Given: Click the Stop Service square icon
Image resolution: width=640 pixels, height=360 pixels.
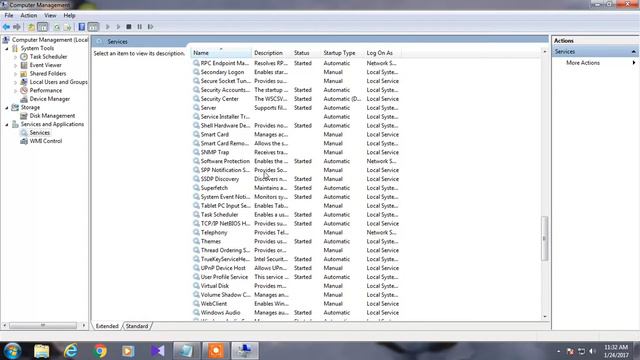Looking at the screenshot, I should (x=129, y=27).
